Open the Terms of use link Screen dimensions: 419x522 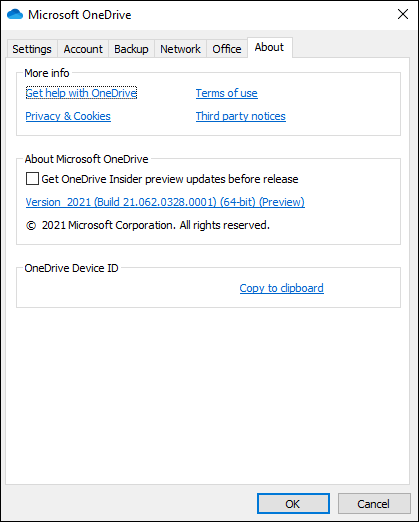(226, 93)
